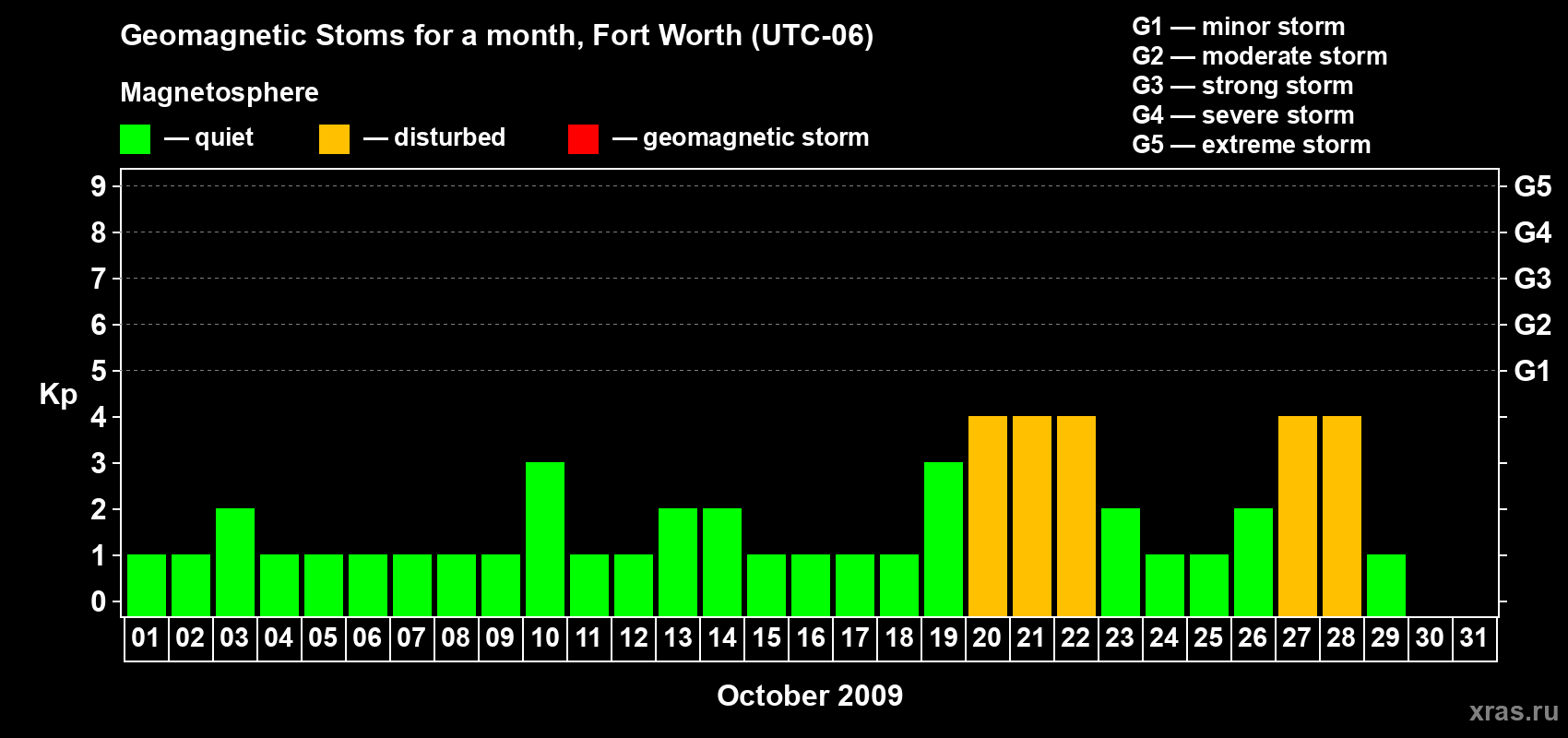Click the orange bar for day 20
The image size is (1568, 738).
tap(988, 516)
